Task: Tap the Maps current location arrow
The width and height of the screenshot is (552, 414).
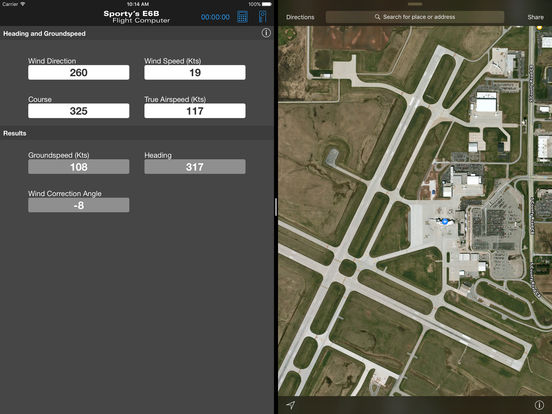Action: tap(290, 405)
